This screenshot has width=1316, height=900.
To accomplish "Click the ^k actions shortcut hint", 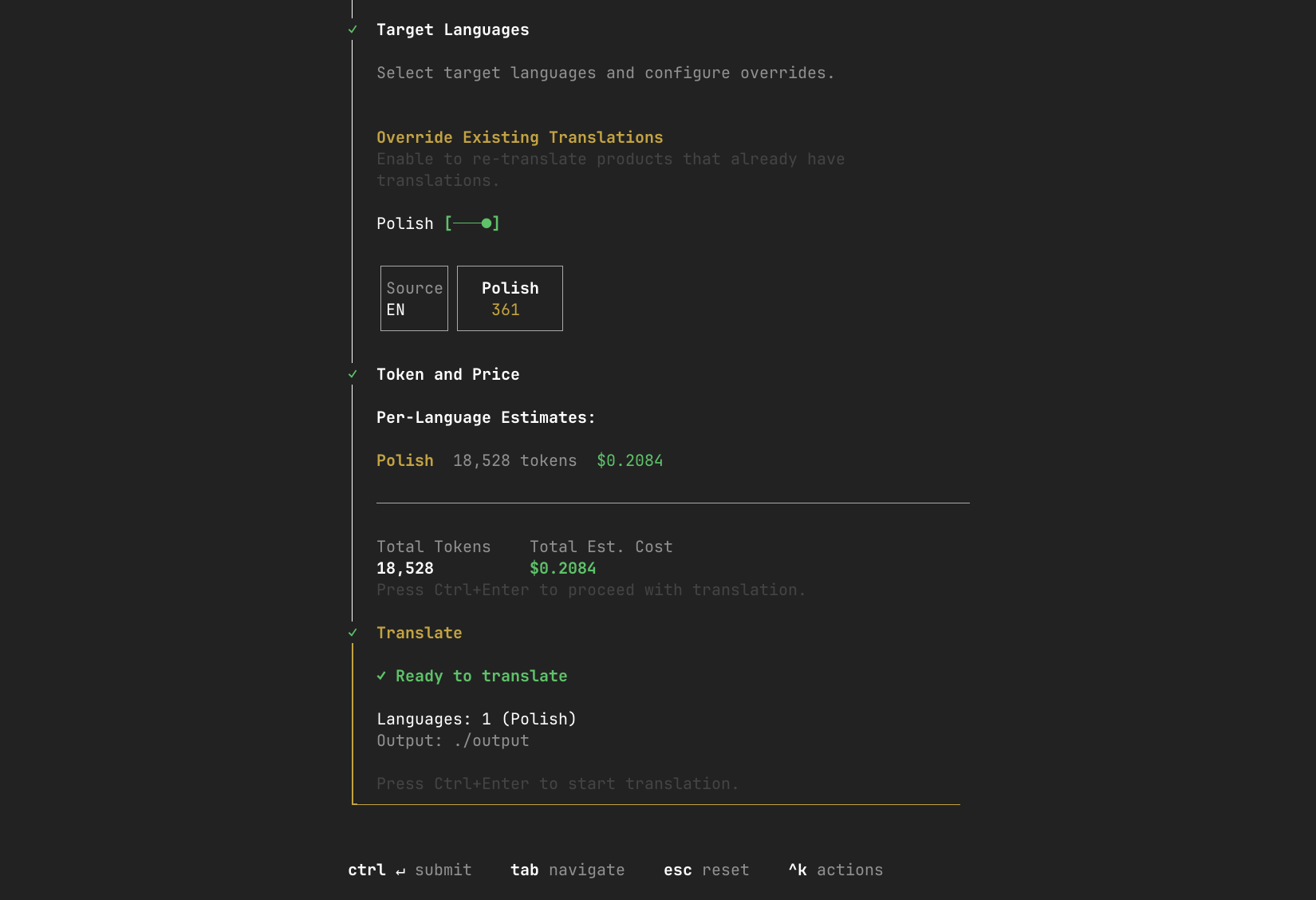I will click(835, 870).
